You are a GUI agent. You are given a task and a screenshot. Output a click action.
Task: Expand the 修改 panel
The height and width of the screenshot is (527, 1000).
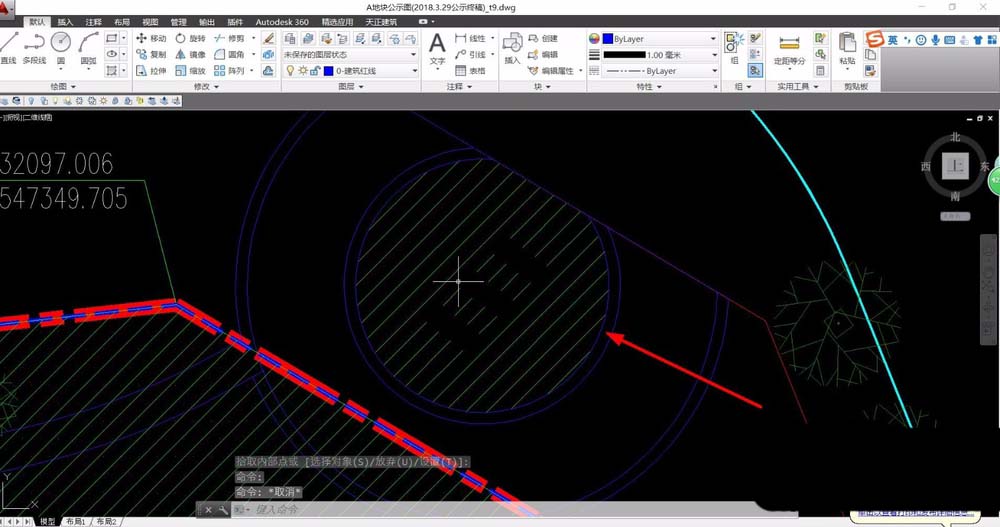(x=207, y=86)
